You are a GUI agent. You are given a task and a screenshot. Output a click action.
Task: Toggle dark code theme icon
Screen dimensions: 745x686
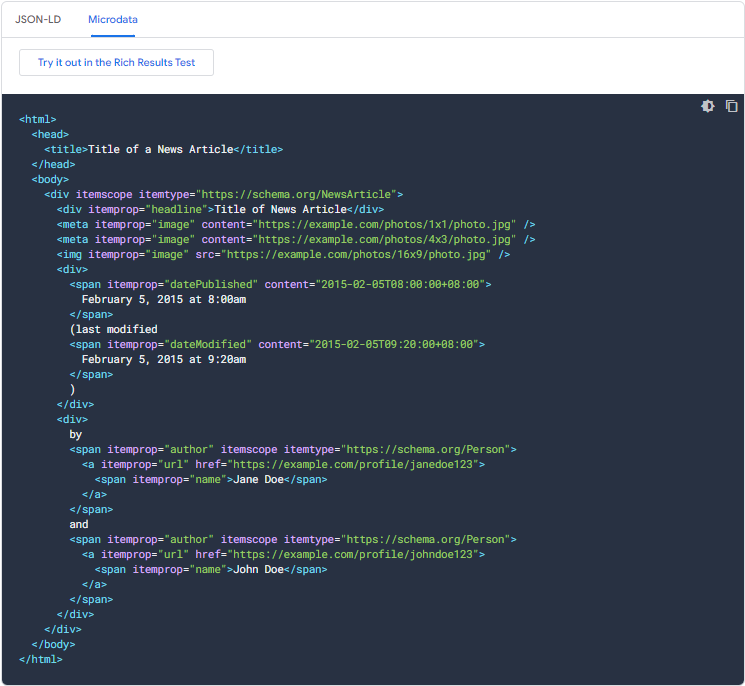707,106
